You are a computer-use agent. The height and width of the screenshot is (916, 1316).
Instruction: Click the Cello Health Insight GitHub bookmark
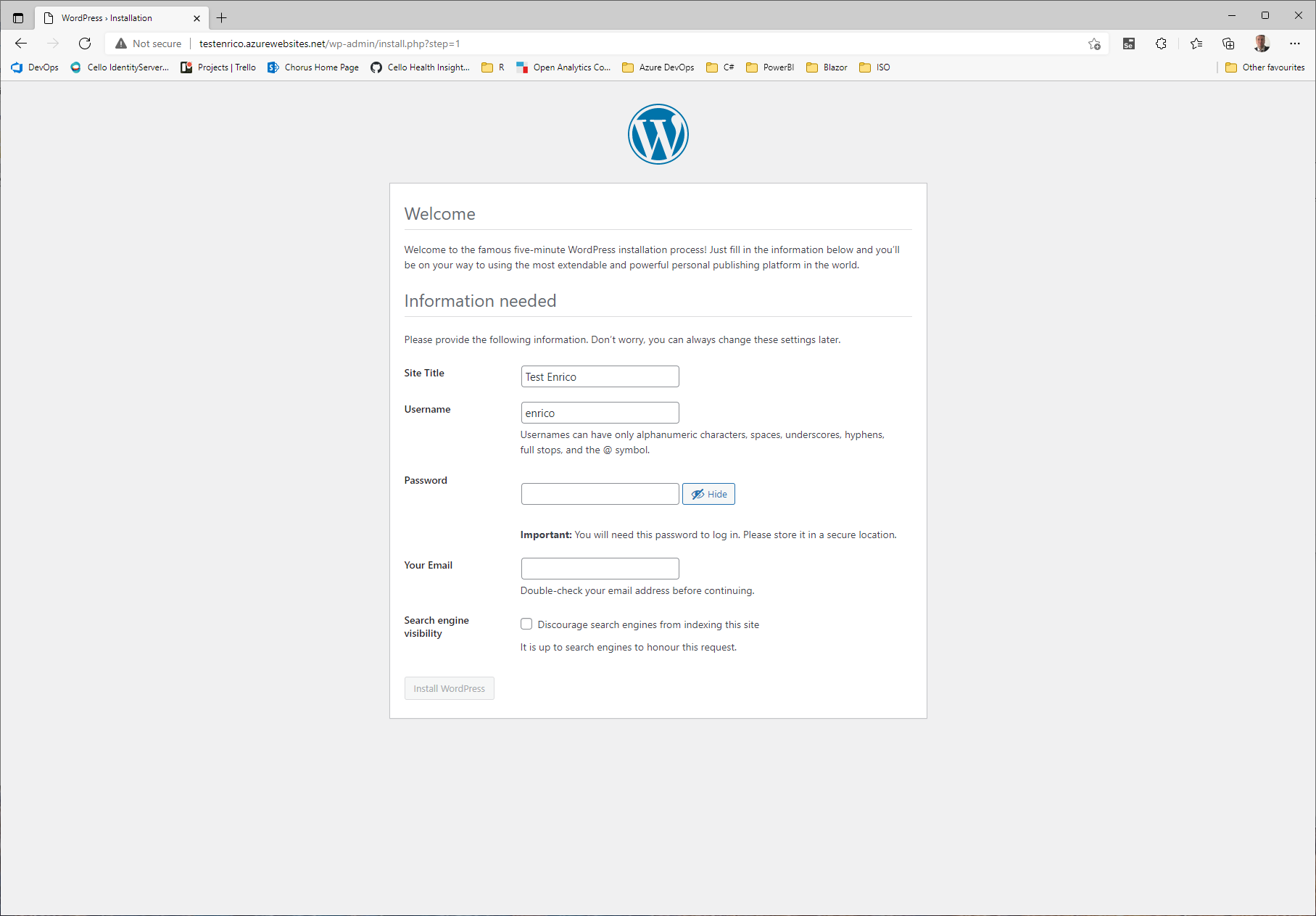(420, 67)
